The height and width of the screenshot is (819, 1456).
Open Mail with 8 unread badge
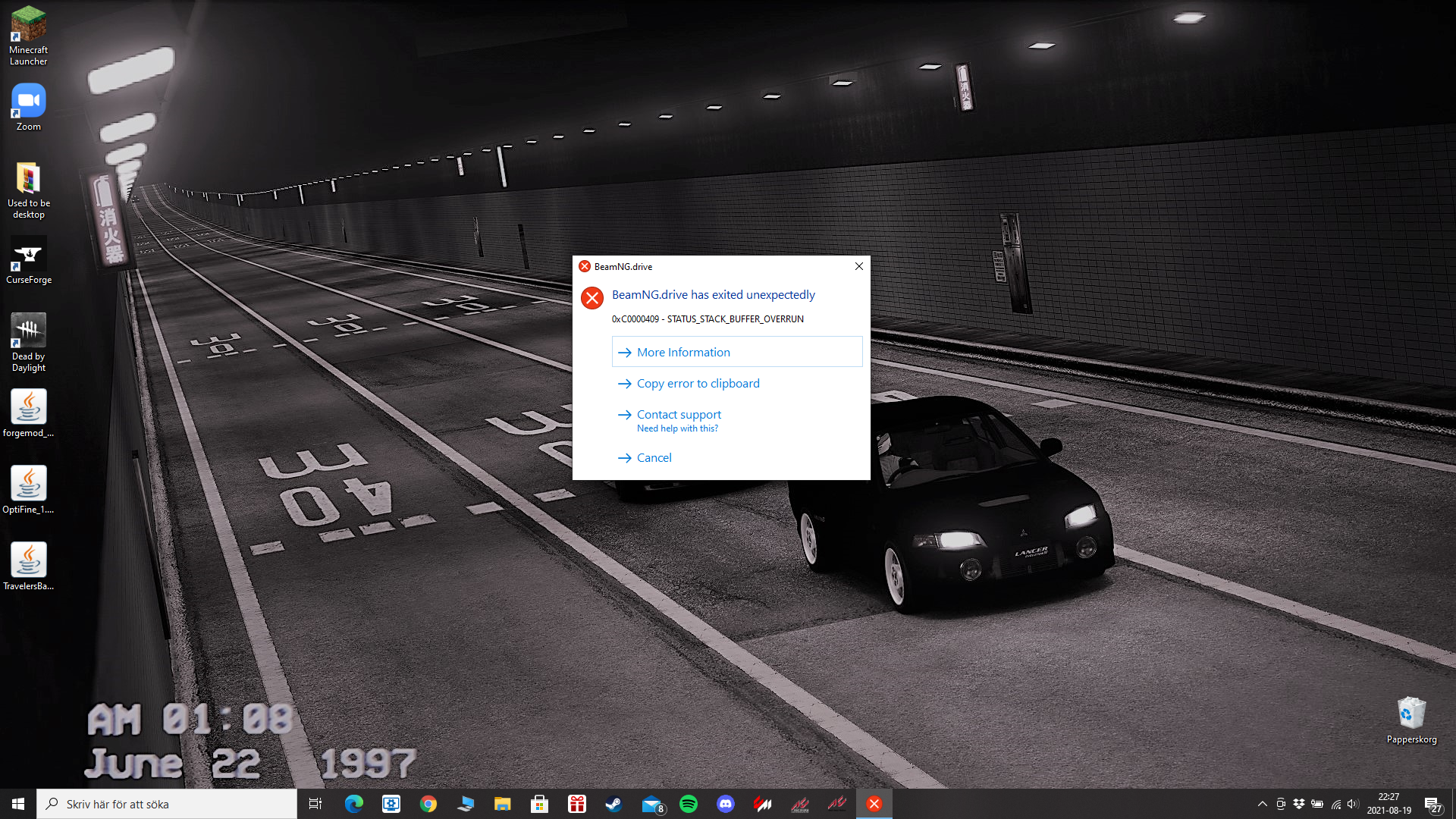coord(651,804)
